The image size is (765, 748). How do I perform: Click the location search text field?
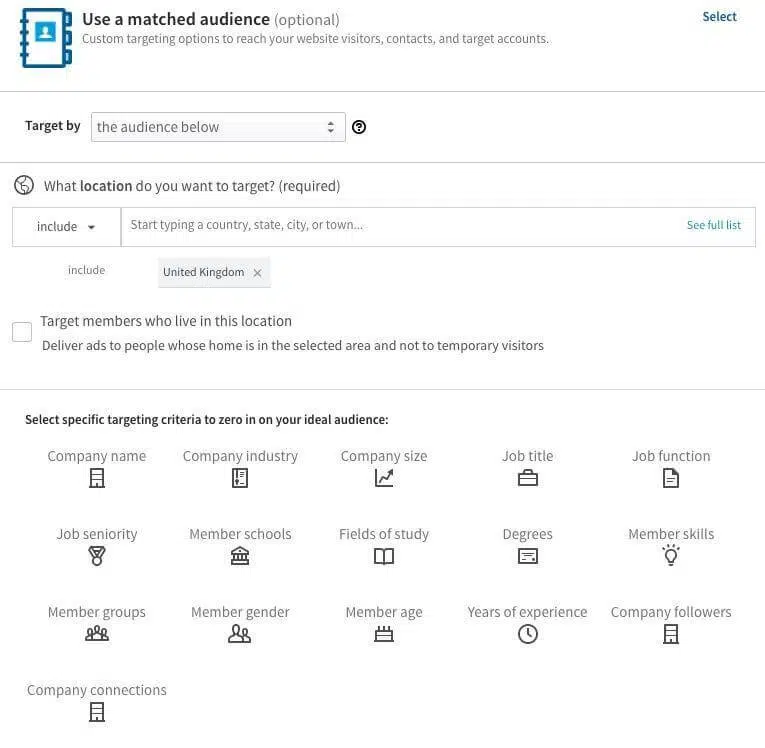[400, 226]
